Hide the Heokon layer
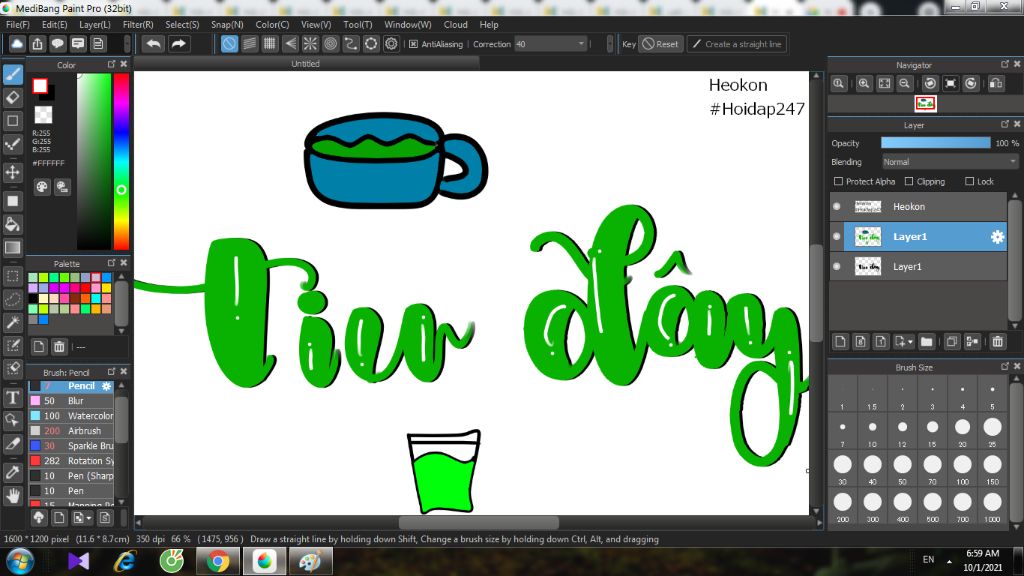 837,206
